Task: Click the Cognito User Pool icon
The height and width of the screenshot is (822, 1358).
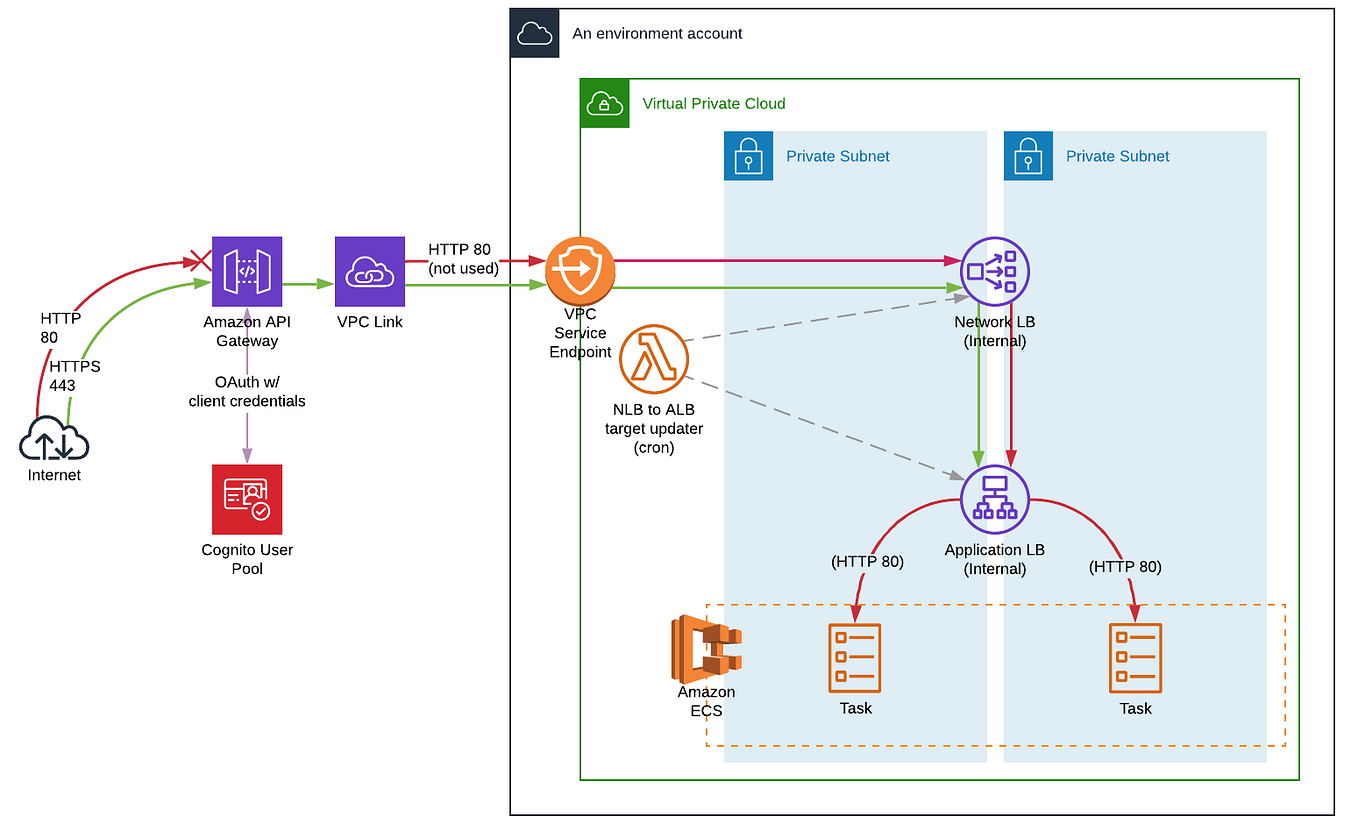Action: [x=246, y=498]
